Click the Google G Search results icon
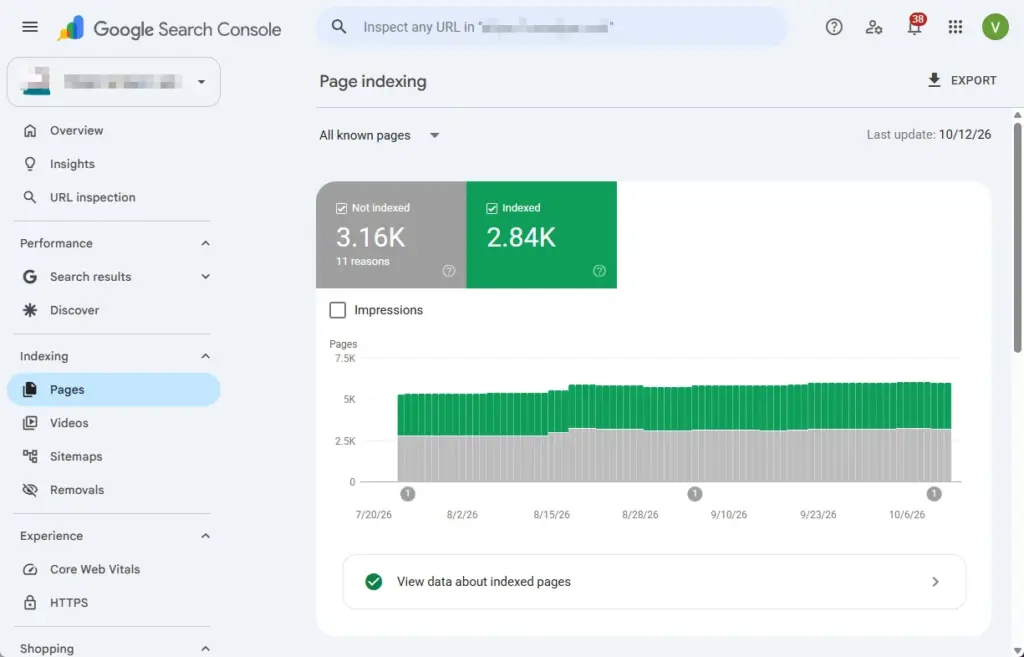This screenshot has width=1024, height=657. (x=30, y=277)
